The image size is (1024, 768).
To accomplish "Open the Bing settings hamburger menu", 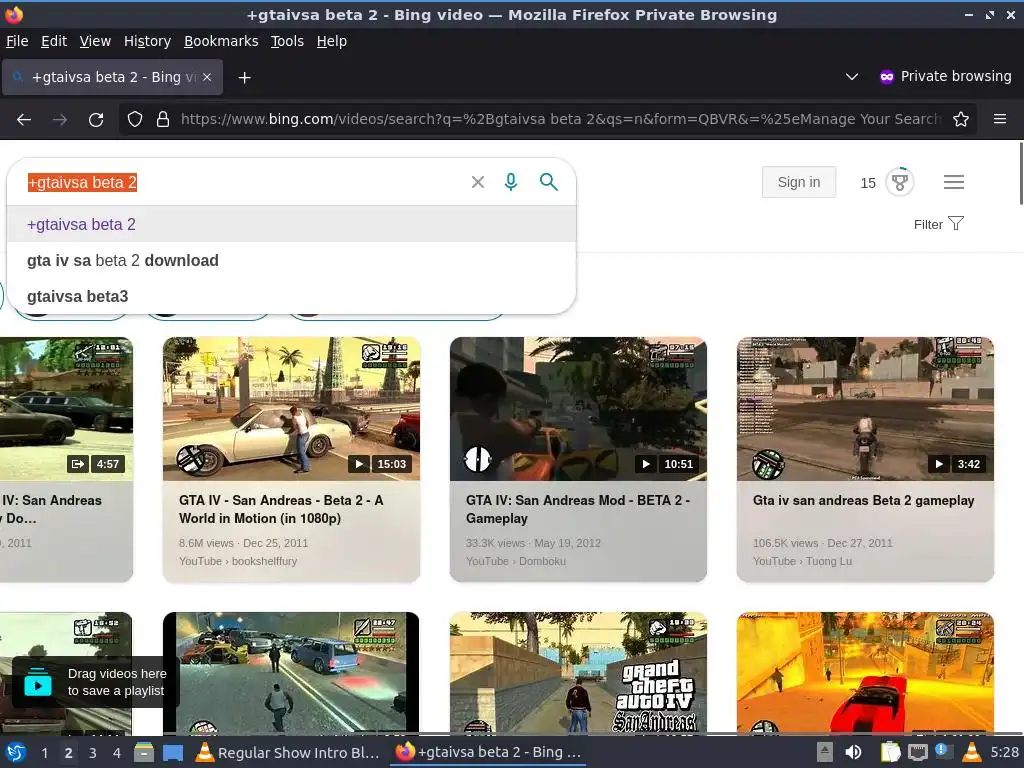I will [954, 182].
